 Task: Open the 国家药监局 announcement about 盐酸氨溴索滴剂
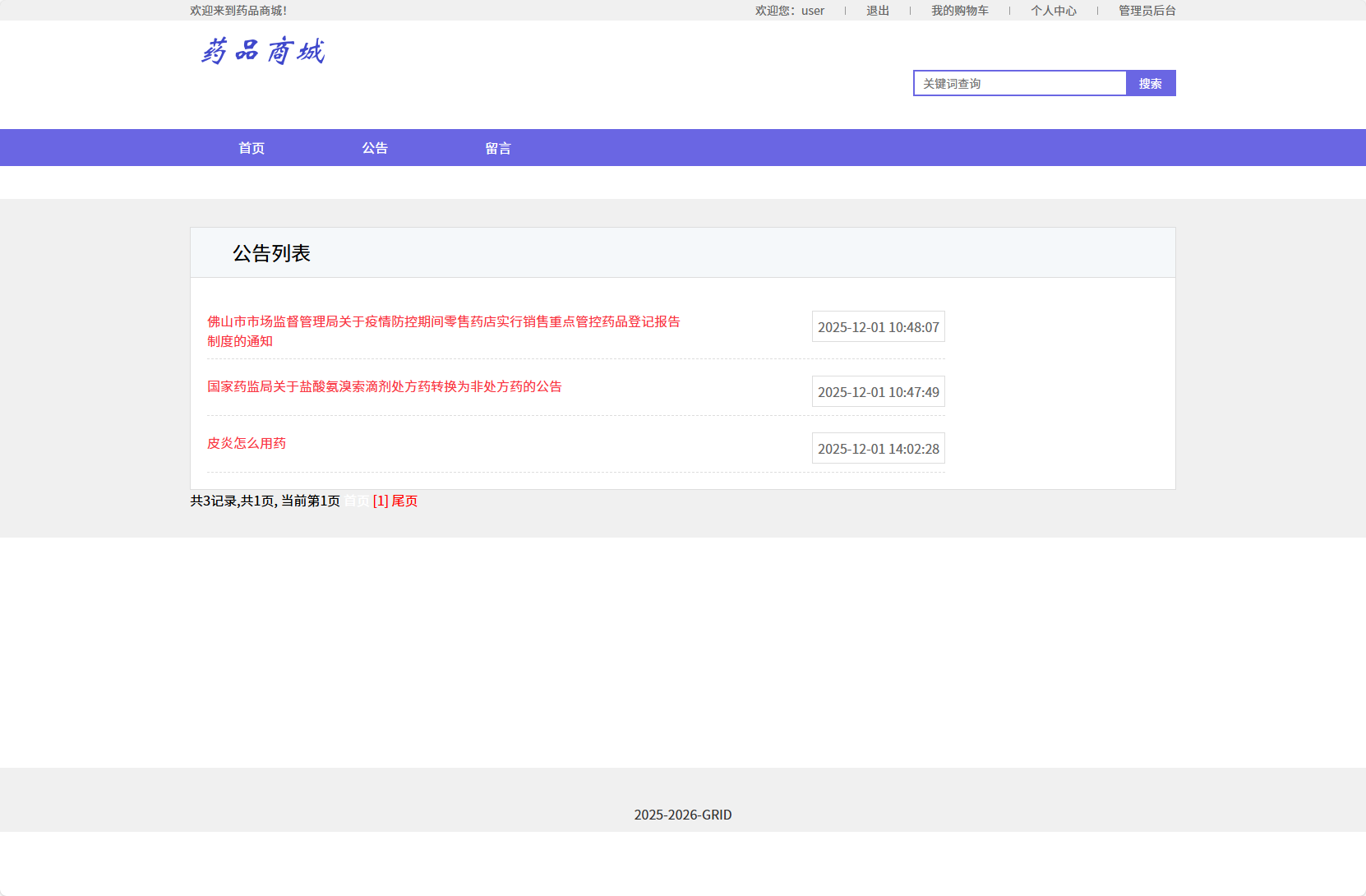384,386
